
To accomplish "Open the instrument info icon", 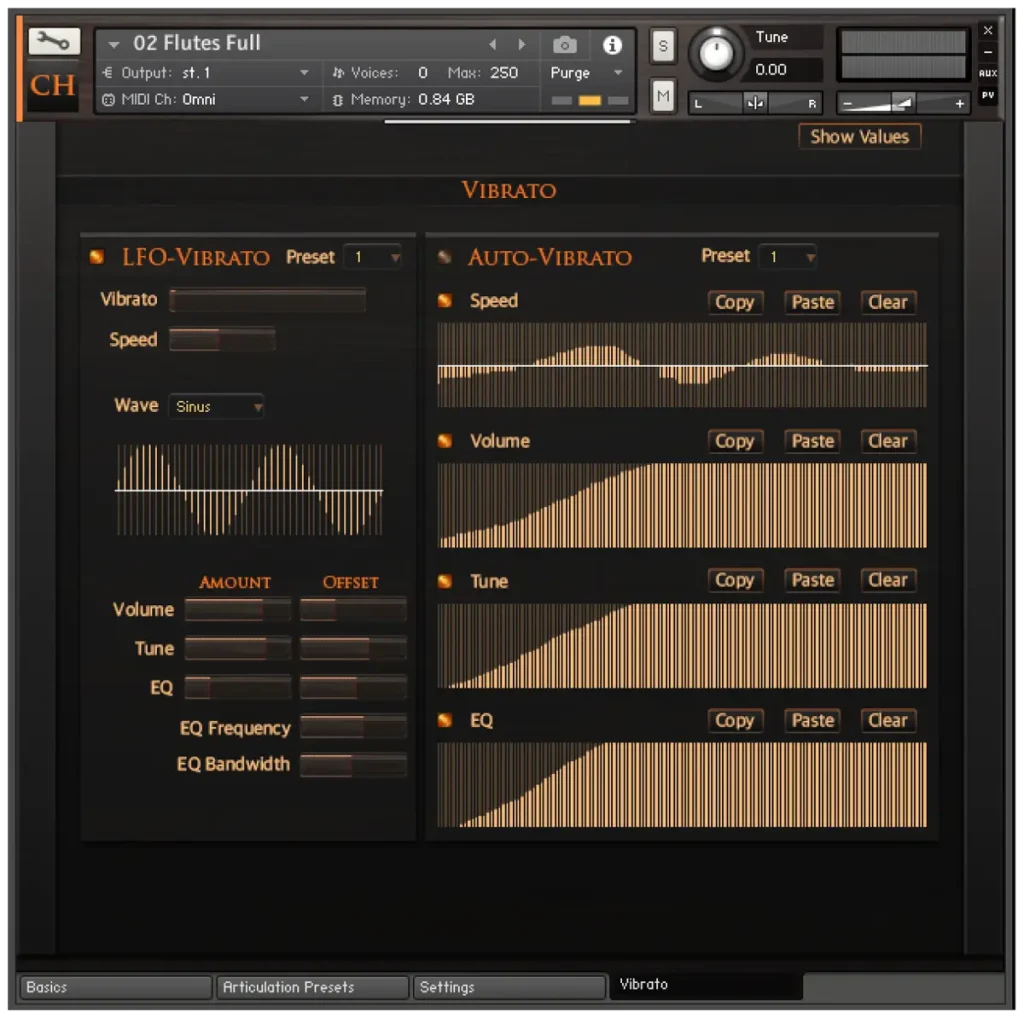I will pos(612,45).
